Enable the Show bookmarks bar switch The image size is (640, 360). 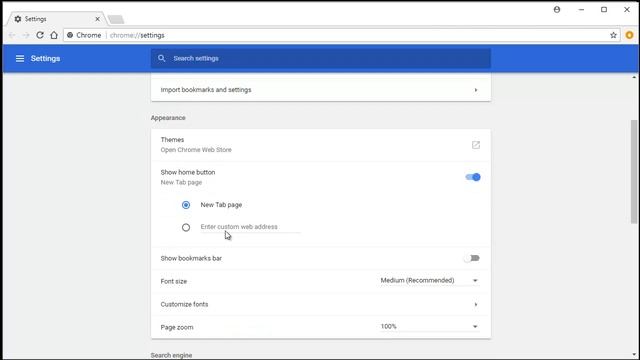point(472,258)
